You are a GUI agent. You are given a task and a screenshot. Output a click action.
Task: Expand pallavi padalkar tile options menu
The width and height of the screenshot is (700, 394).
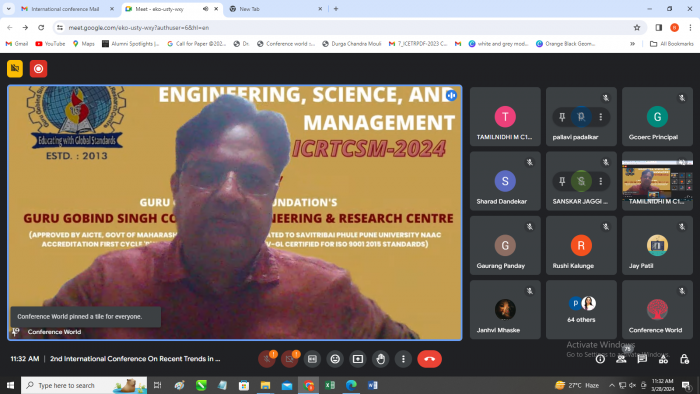(600, 117)
